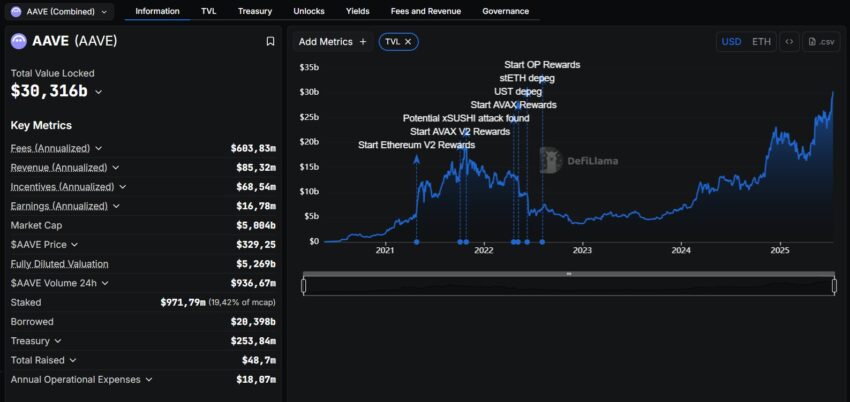Viewport: 850px width, 402px height.
Task: Click the $603,83m fees value
Action: coord(253,148)
